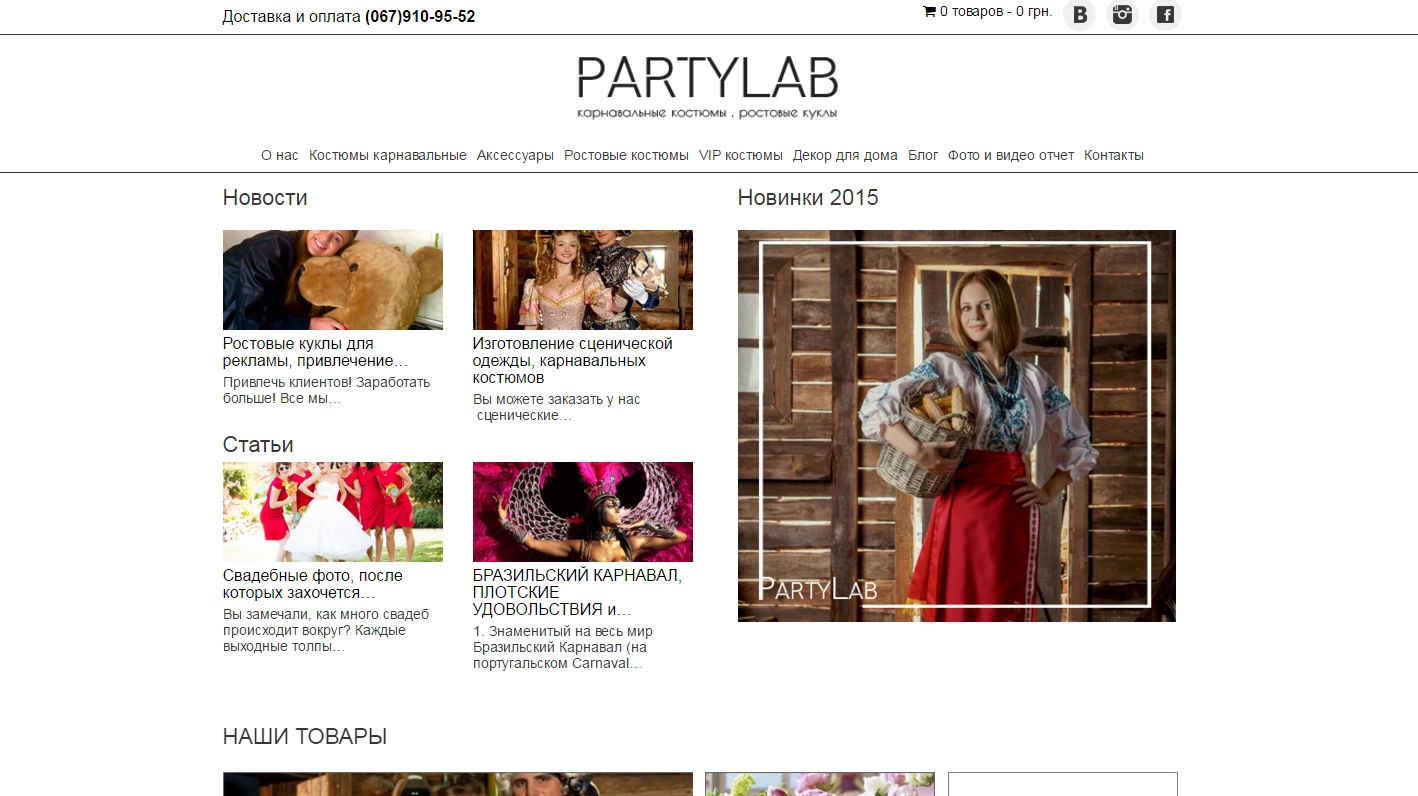Open the Brazilian carnival article thumbnail
1418x796 pixels.
coord(583,512)
